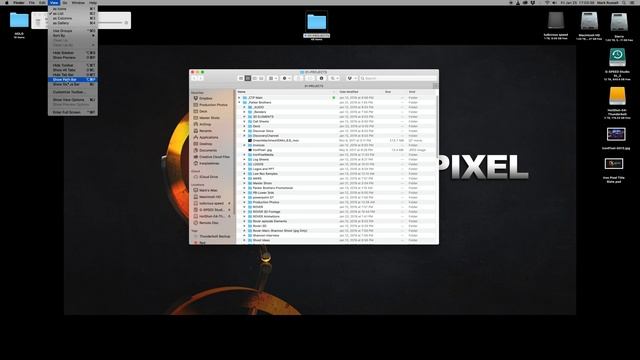The image size is (640, 360).
Task: Select the Iron Pixel Title Slate.psd thumbnail
Action: [x=614, y=164]
